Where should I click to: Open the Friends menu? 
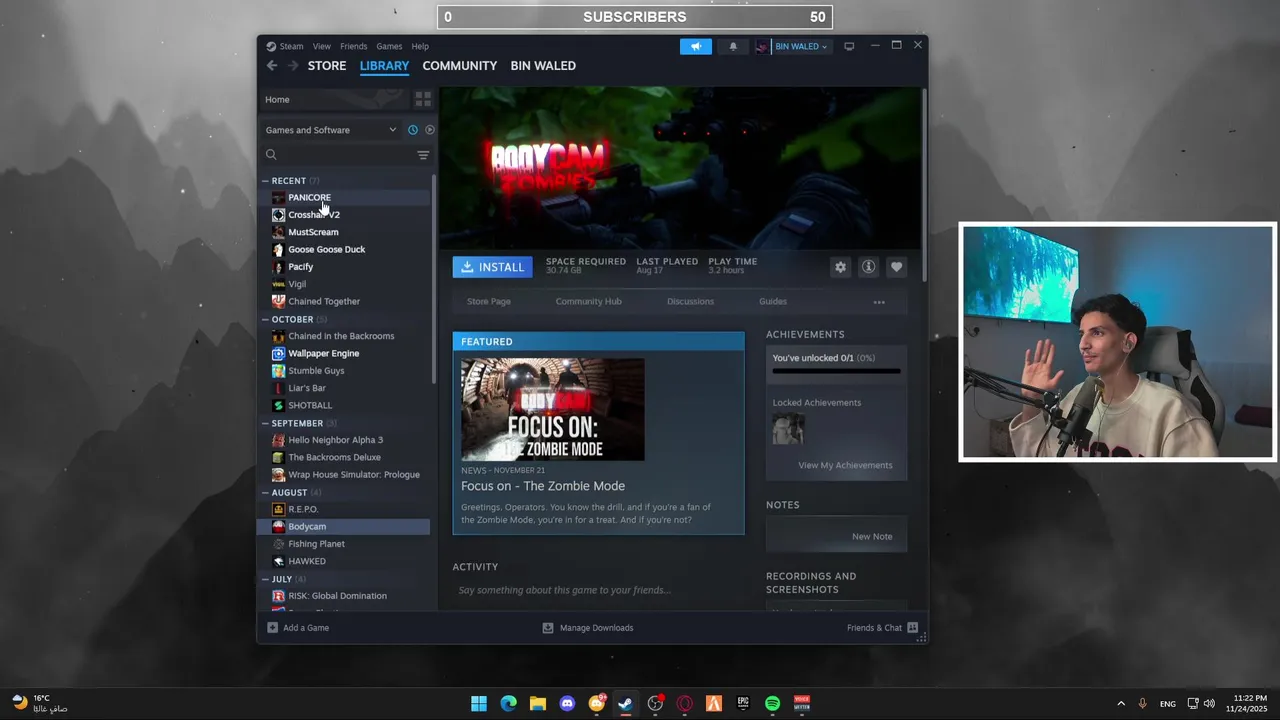coord(353,46)
